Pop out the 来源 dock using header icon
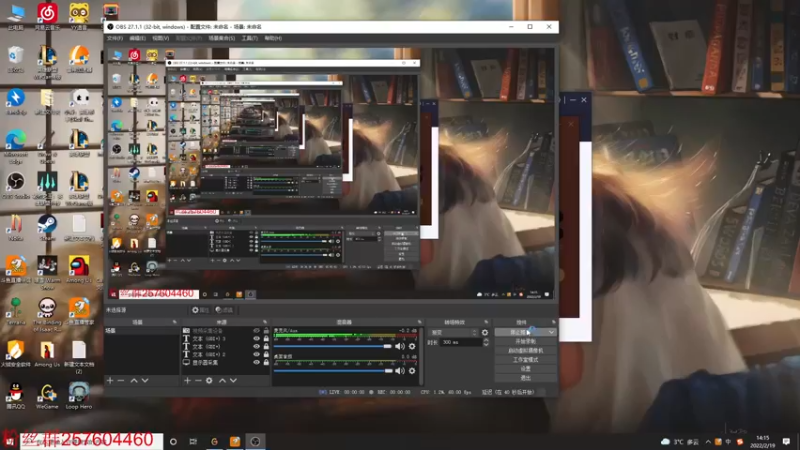This screenshot has width=800, height=450. pos(265,322)
